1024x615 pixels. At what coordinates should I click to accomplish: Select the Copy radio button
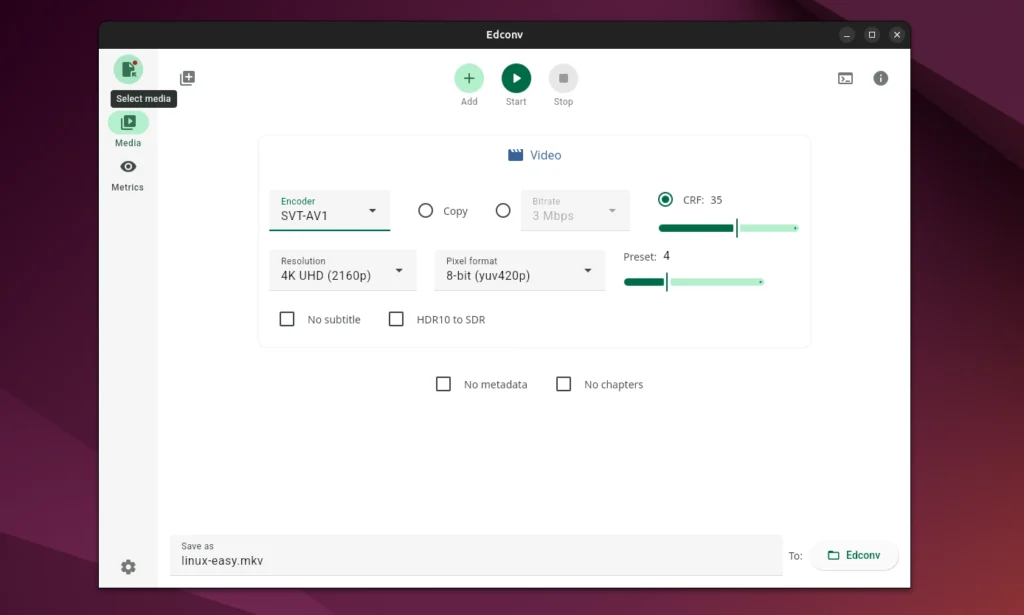point(424,211)
